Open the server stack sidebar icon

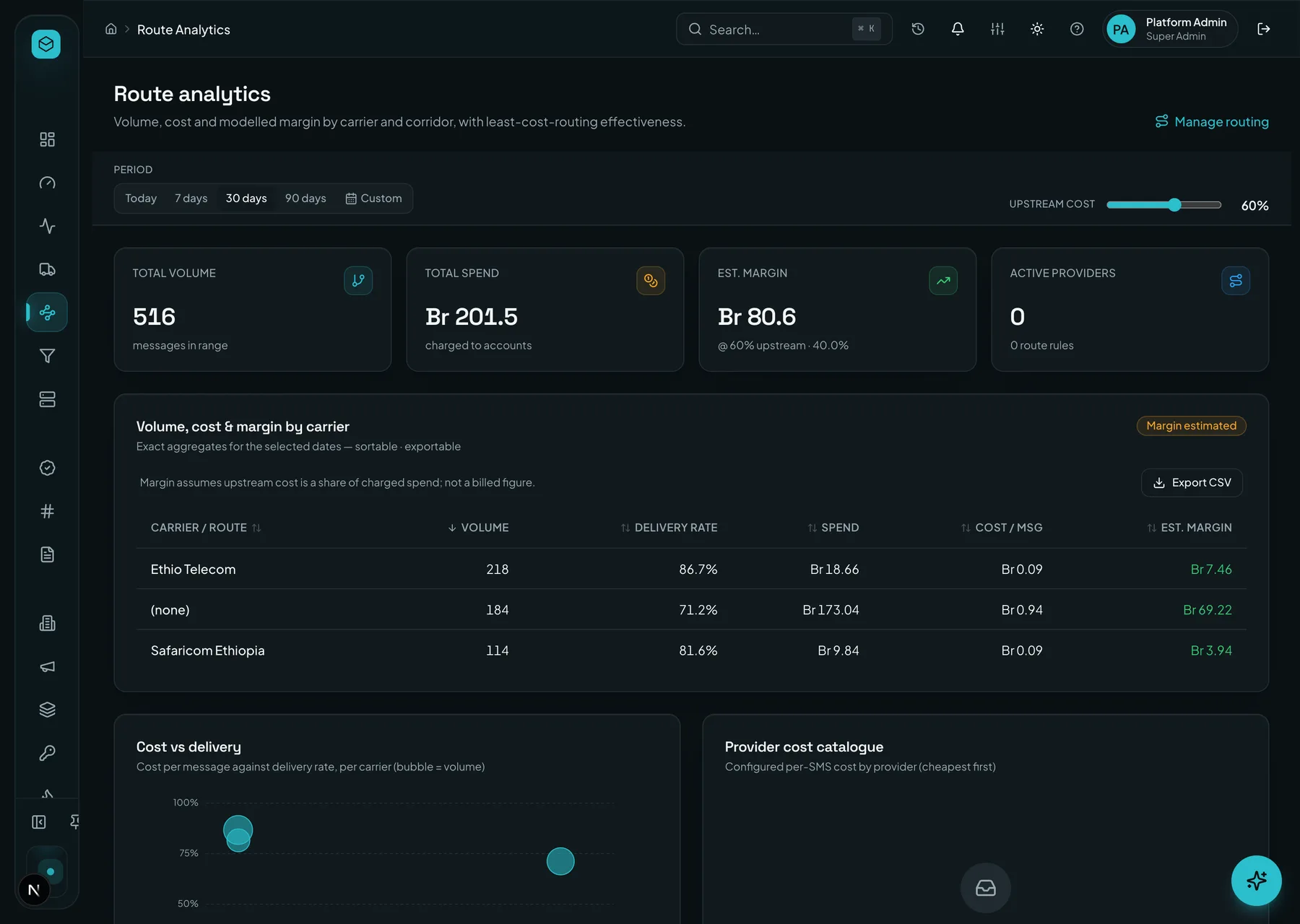pyautogui.click(x=47, y=399)
